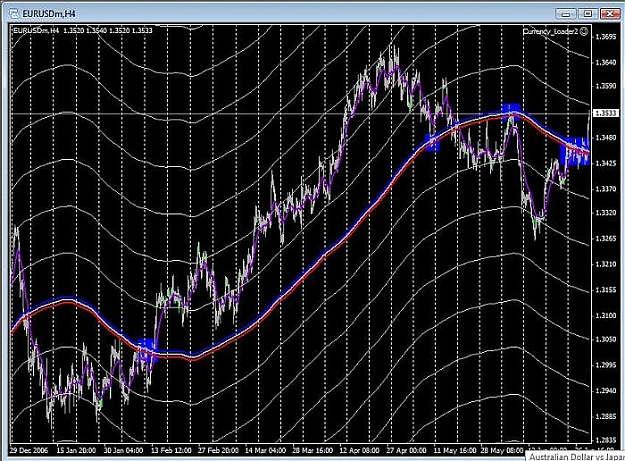Click the 1.3590 price scale label
This screenshot has height=461, width=625.
coord(605,86)
